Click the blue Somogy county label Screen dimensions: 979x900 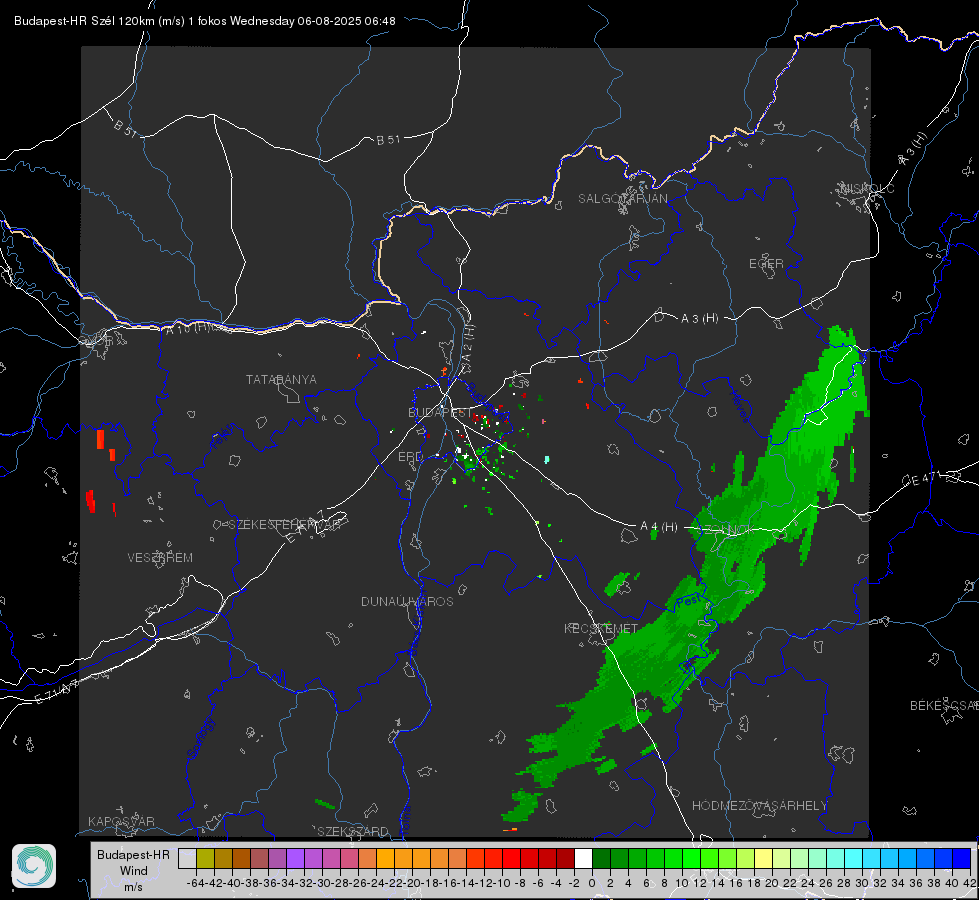pyautogui.click(x=199, y=738)
